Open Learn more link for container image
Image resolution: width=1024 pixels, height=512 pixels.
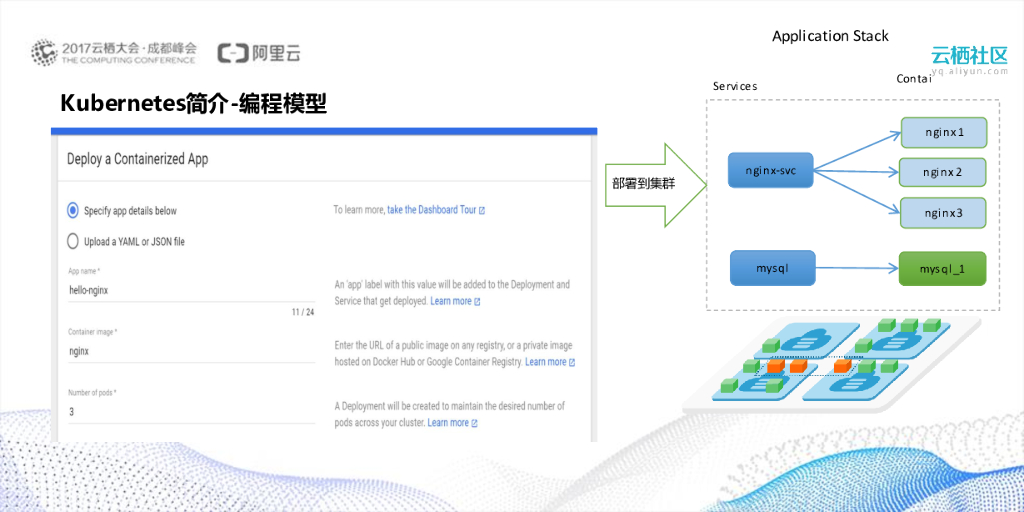[x=546, y=362]
